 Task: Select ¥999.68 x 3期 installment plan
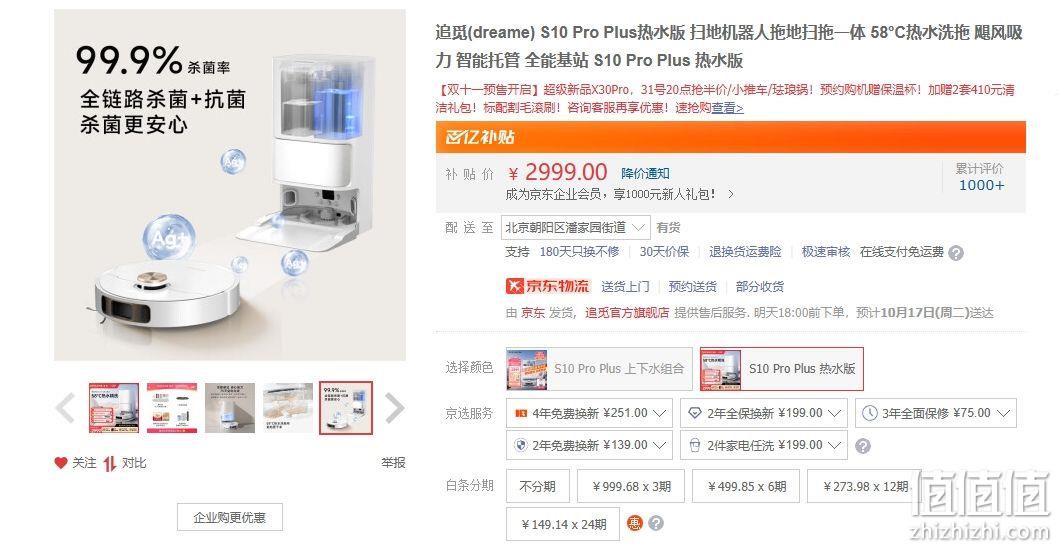point(631,486)
